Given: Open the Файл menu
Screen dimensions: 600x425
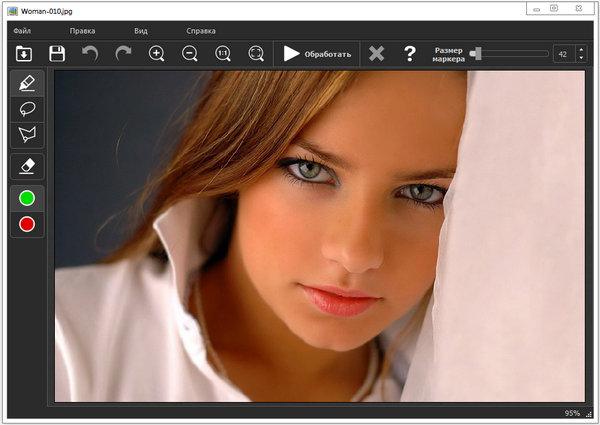Looking at the screenshot, I should click(x=22, y=31).
